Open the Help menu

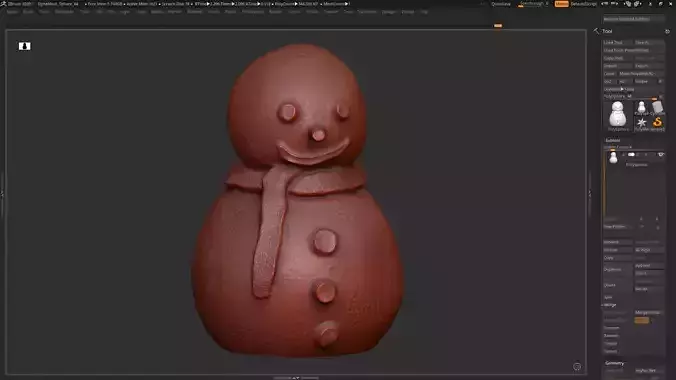[x=424, y=12]
